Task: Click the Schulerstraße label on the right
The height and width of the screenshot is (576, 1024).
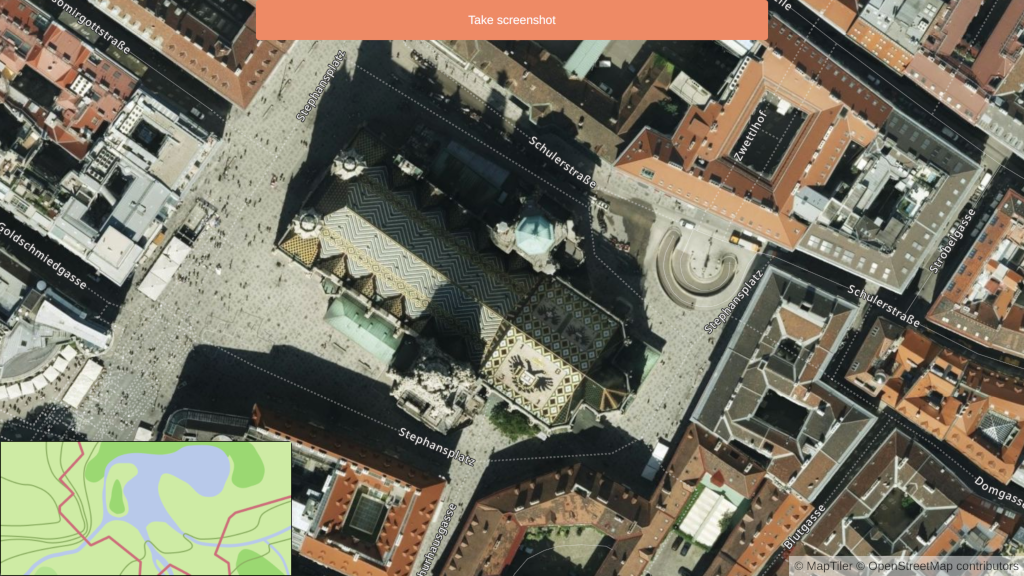Action: (x=884, y=305)
